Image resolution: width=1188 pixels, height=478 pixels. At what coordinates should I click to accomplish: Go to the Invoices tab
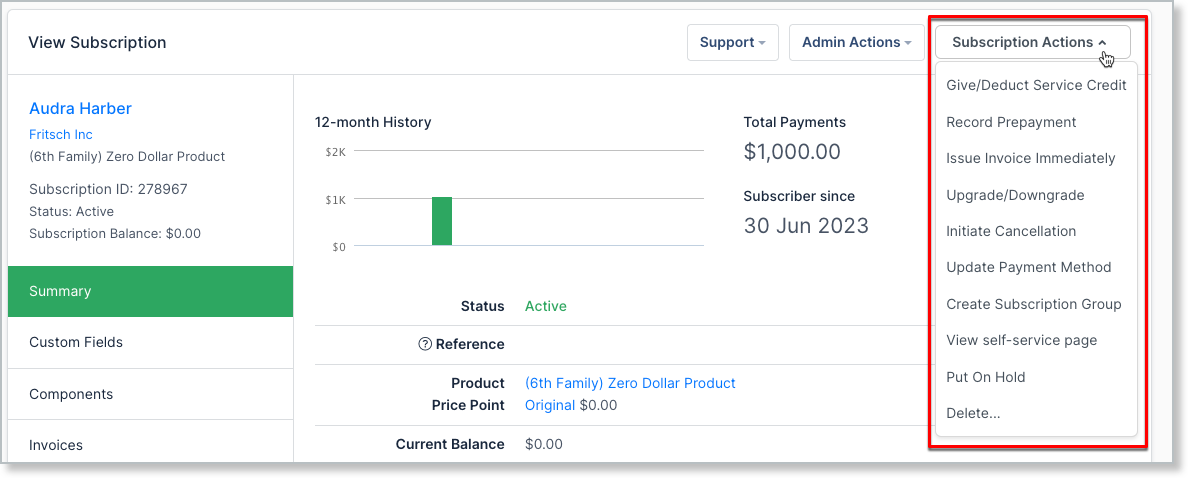click(56, 445)
